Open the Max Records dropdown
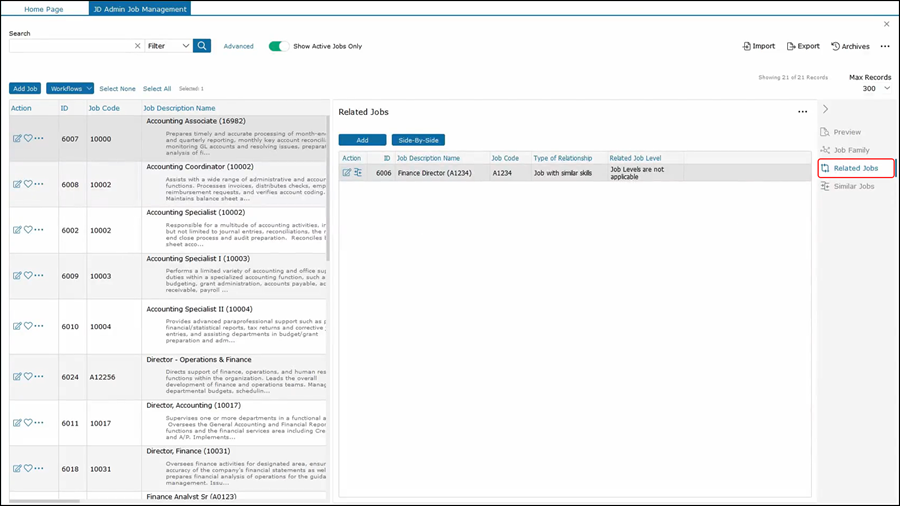Image resolution: width=900 pixels, height=506 pixels. tap(875, 89)
